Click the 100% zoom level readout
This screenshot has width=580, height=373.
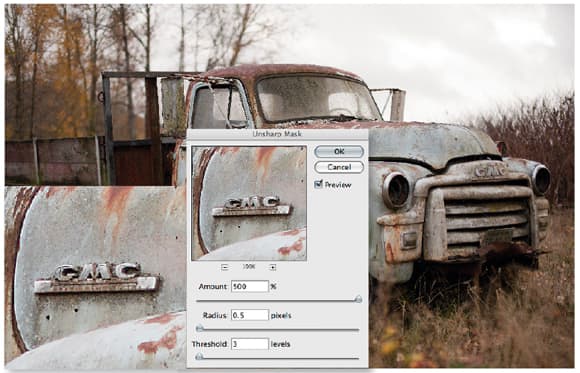(x=249, y=267)
